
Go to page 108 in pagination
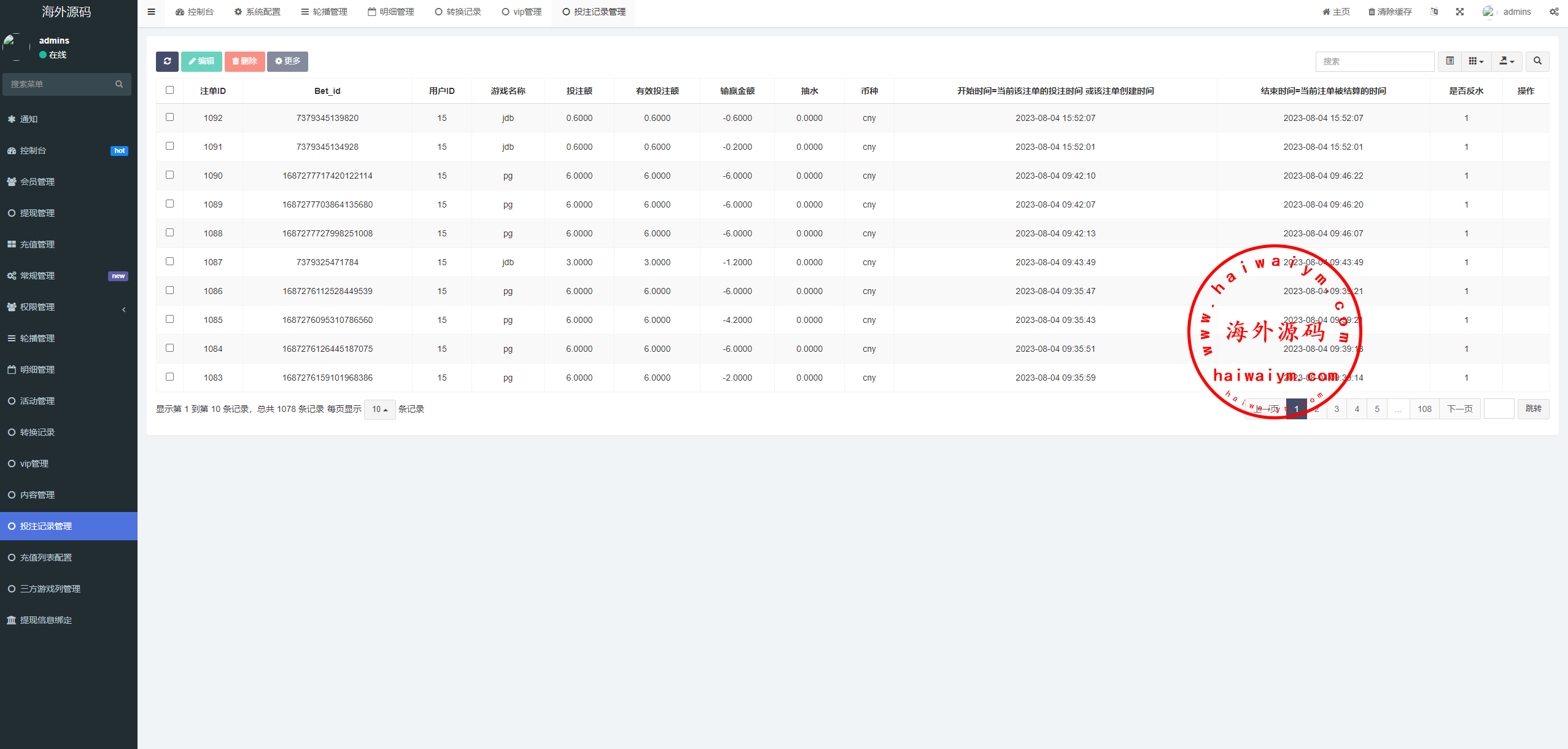point(1424,409)
